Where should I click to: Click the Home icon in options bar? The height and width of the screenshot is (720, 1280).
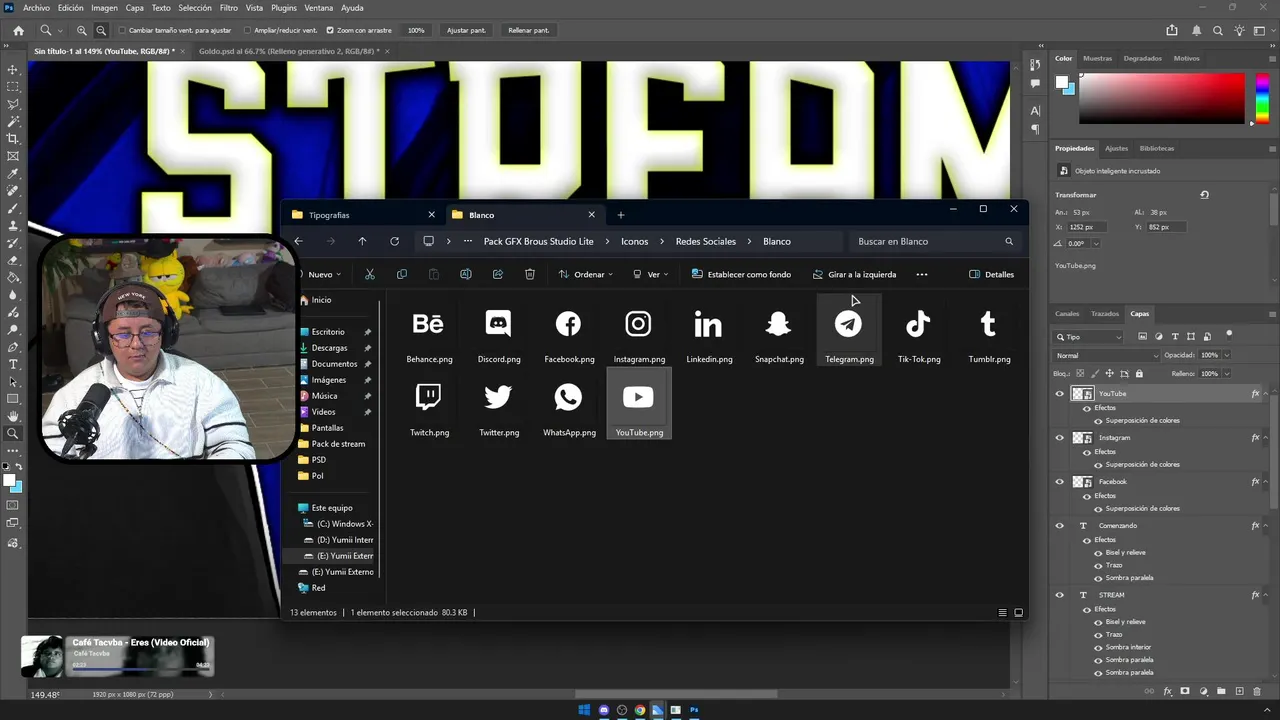tap(18, 30)
